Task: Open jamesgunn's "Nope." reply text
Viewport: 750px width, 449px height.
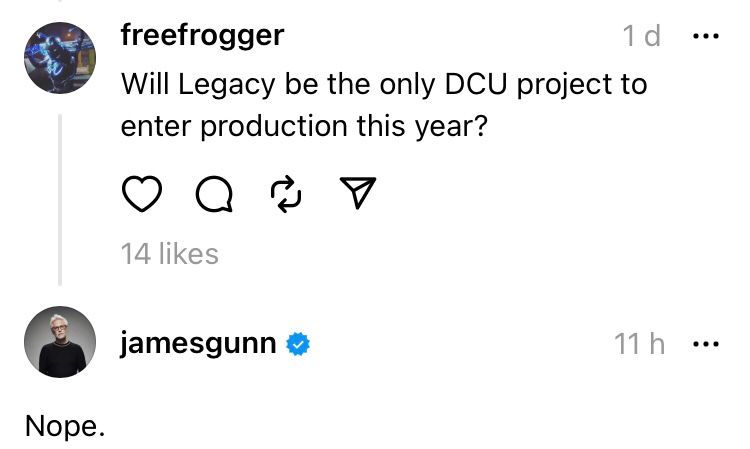Action: coord(65,426)
